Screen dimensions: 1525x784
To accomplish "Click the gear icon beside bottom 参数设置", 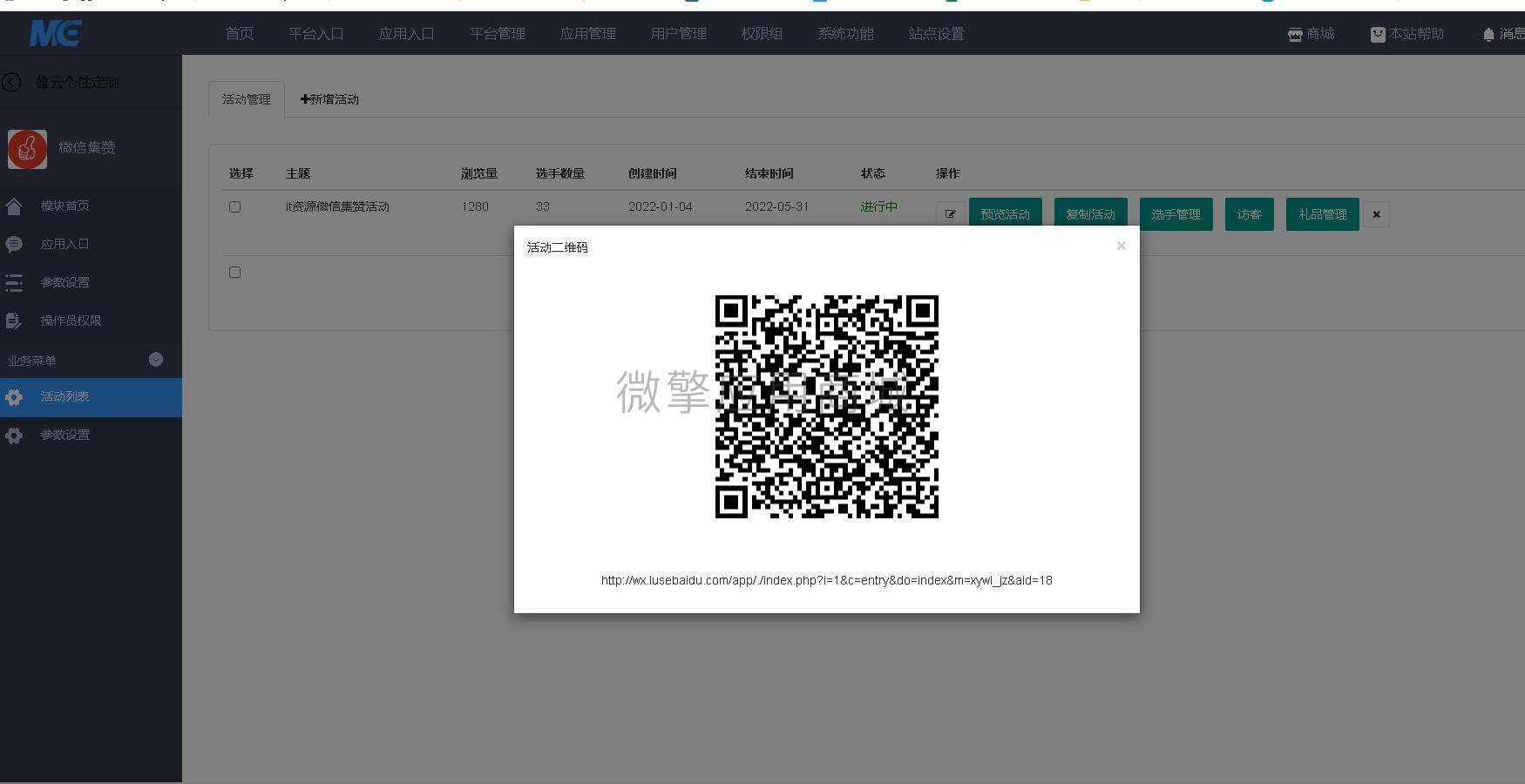I will click(13, 436).
